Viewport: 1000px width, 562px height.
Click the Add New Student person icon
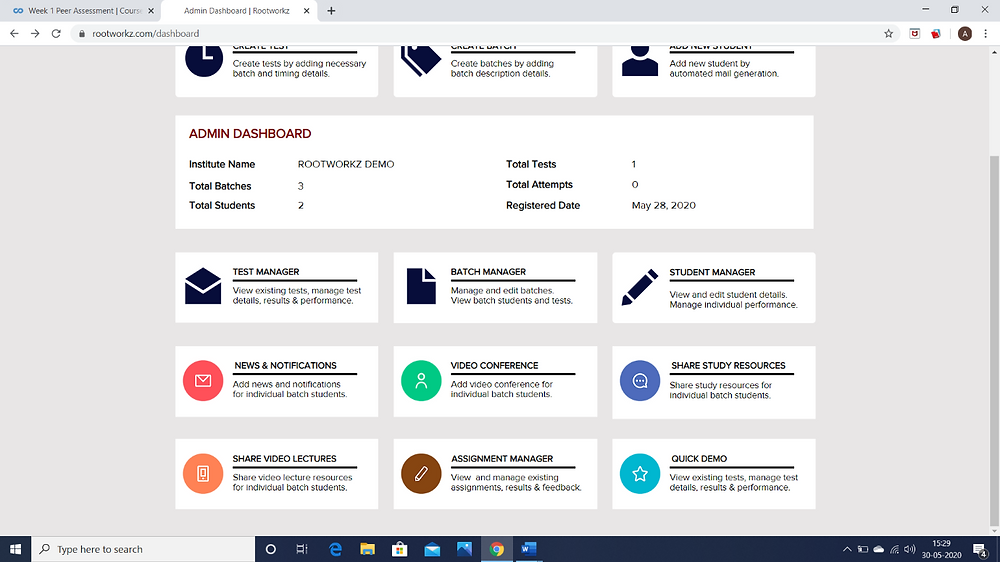point(640,61)
